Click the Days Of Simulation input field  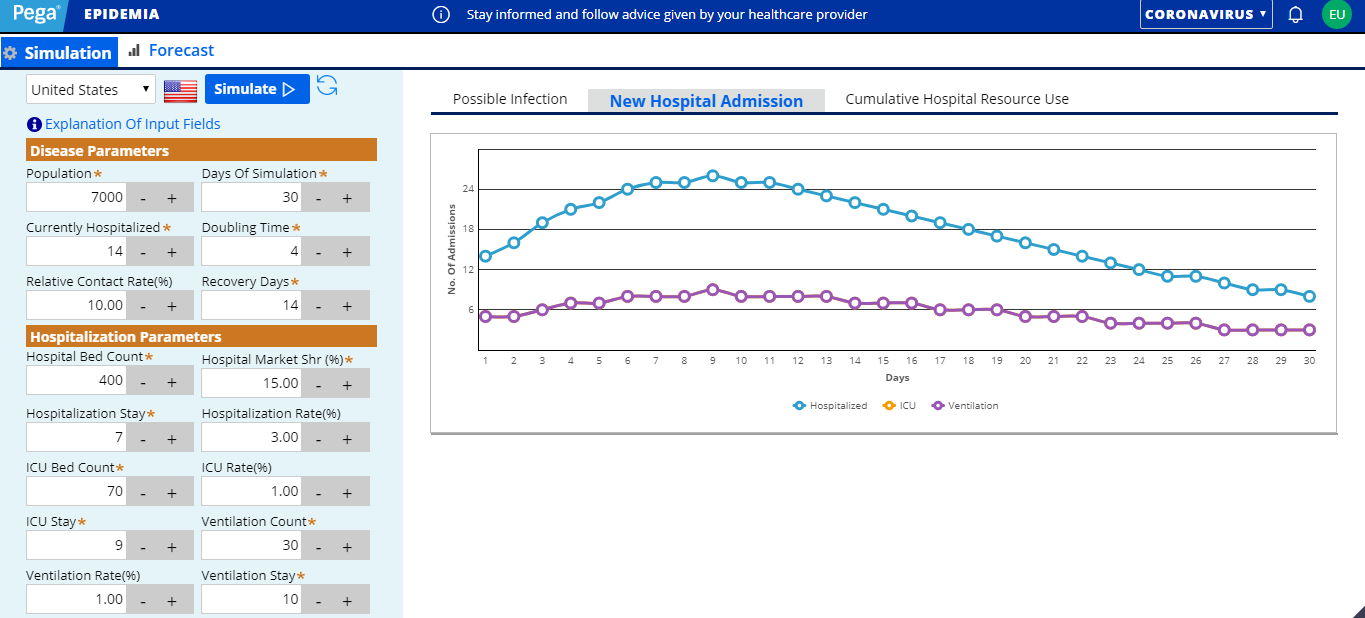252,198
